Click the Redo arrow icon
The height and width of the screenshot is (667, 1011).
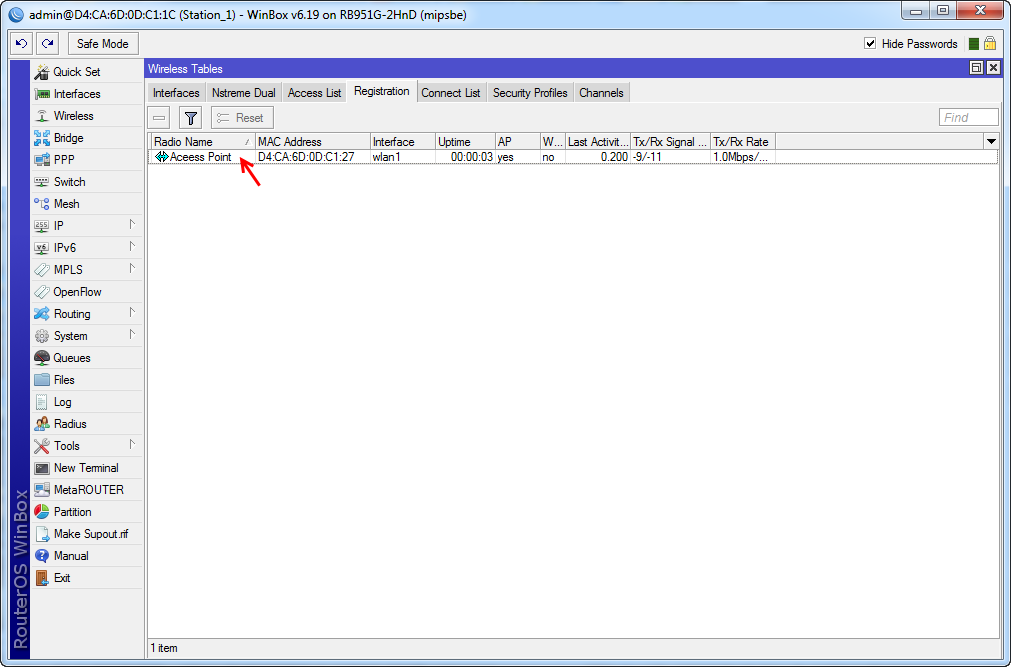pyautogui.click(x=47, y=44)
